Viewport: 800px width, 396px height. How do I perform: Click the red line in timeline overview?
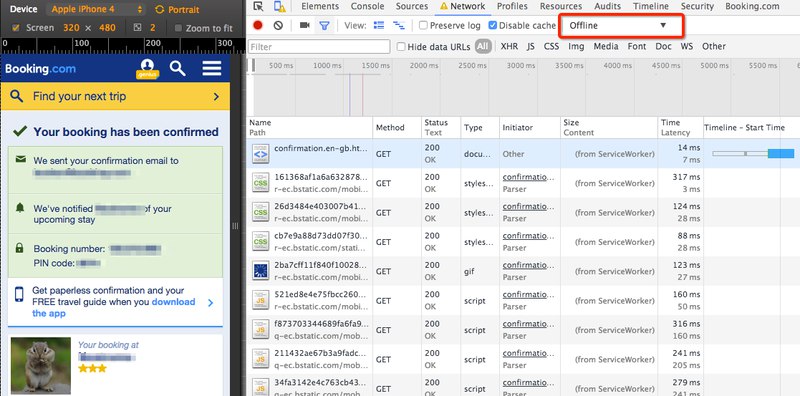363,94
